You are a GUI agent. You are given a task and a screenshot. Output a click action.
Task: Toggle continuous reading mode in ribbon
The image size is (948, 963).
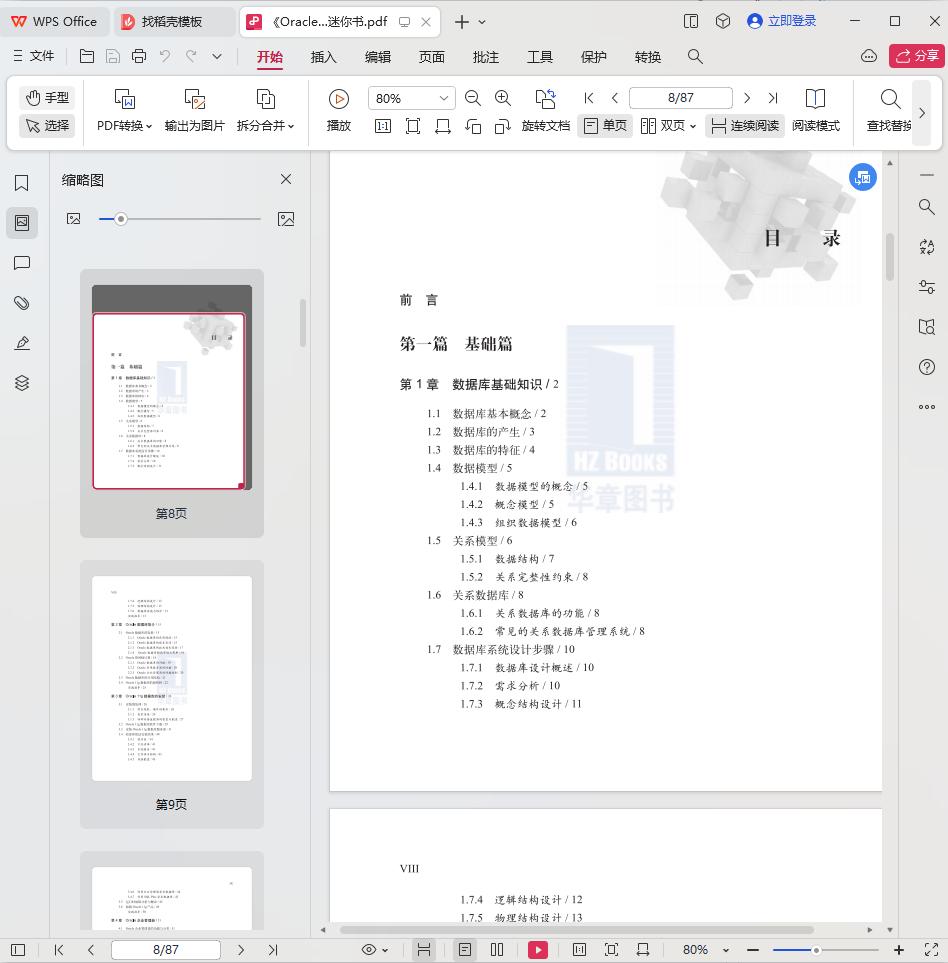click(x=745, y=126)
